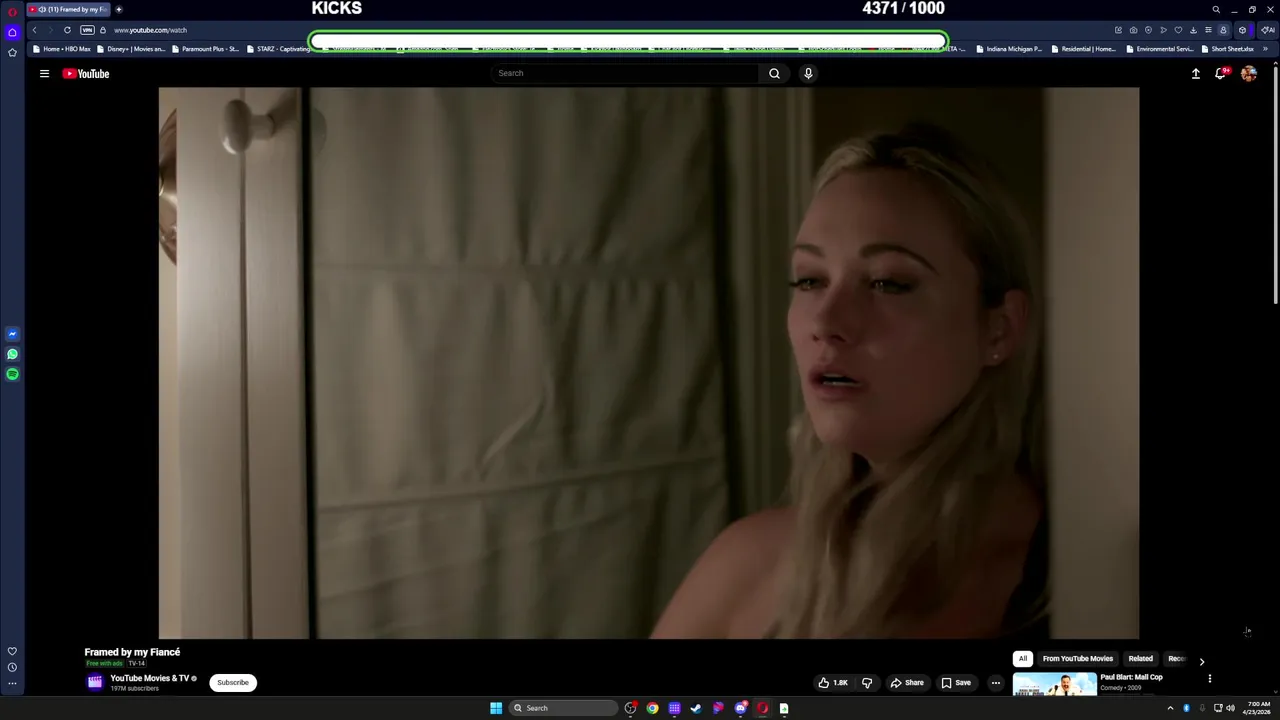Open the YouTube Movies & TV channel name
This screenshot has width=1280, height=720.
pos(150,678)
